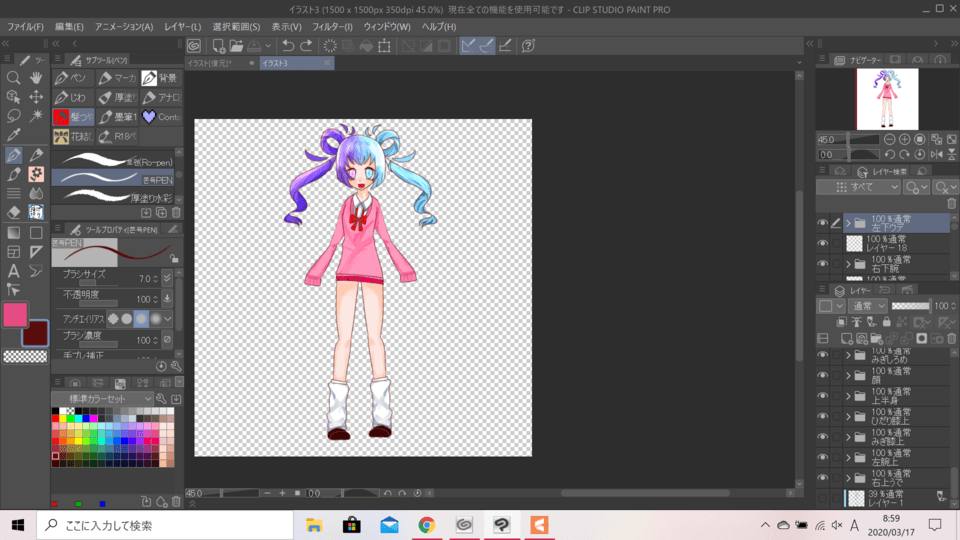The width and height of the screenshot is (960, 540).
Task: Select the Move layer tool
Action: (x=36, y=97)
